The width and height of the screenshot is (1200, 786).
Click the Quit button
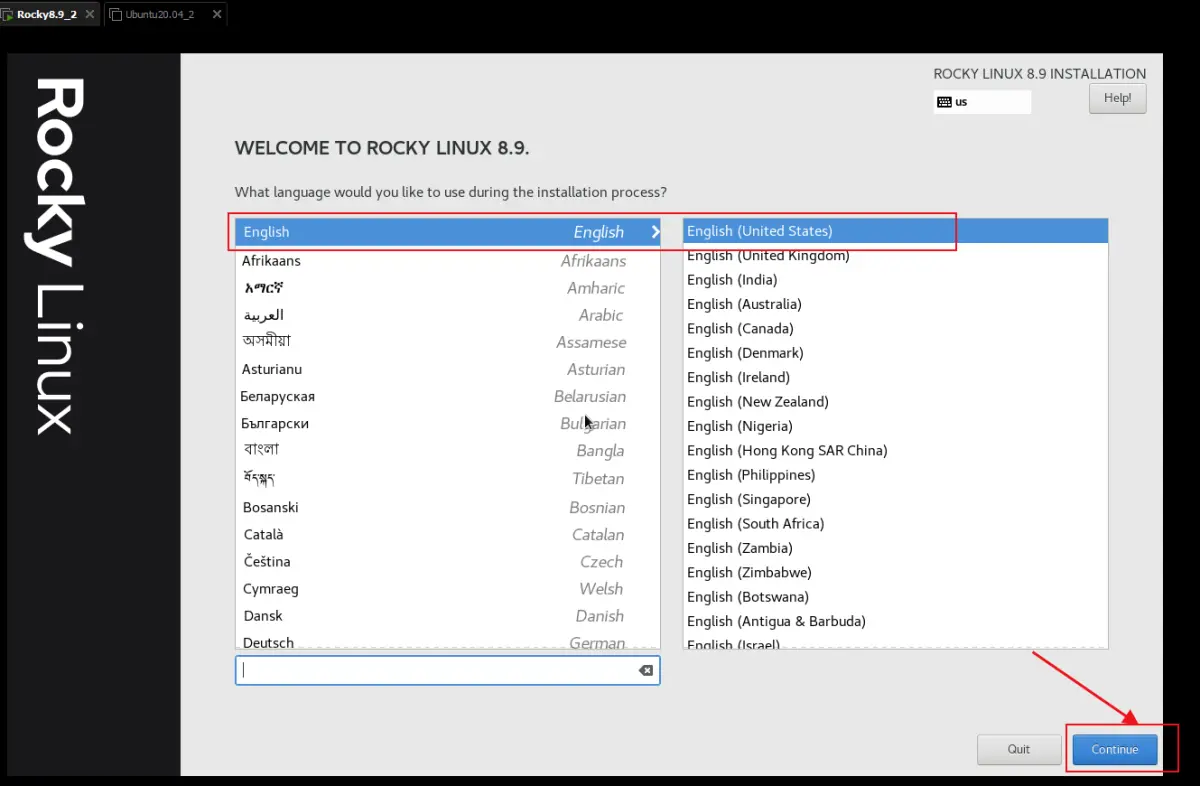1019,749
